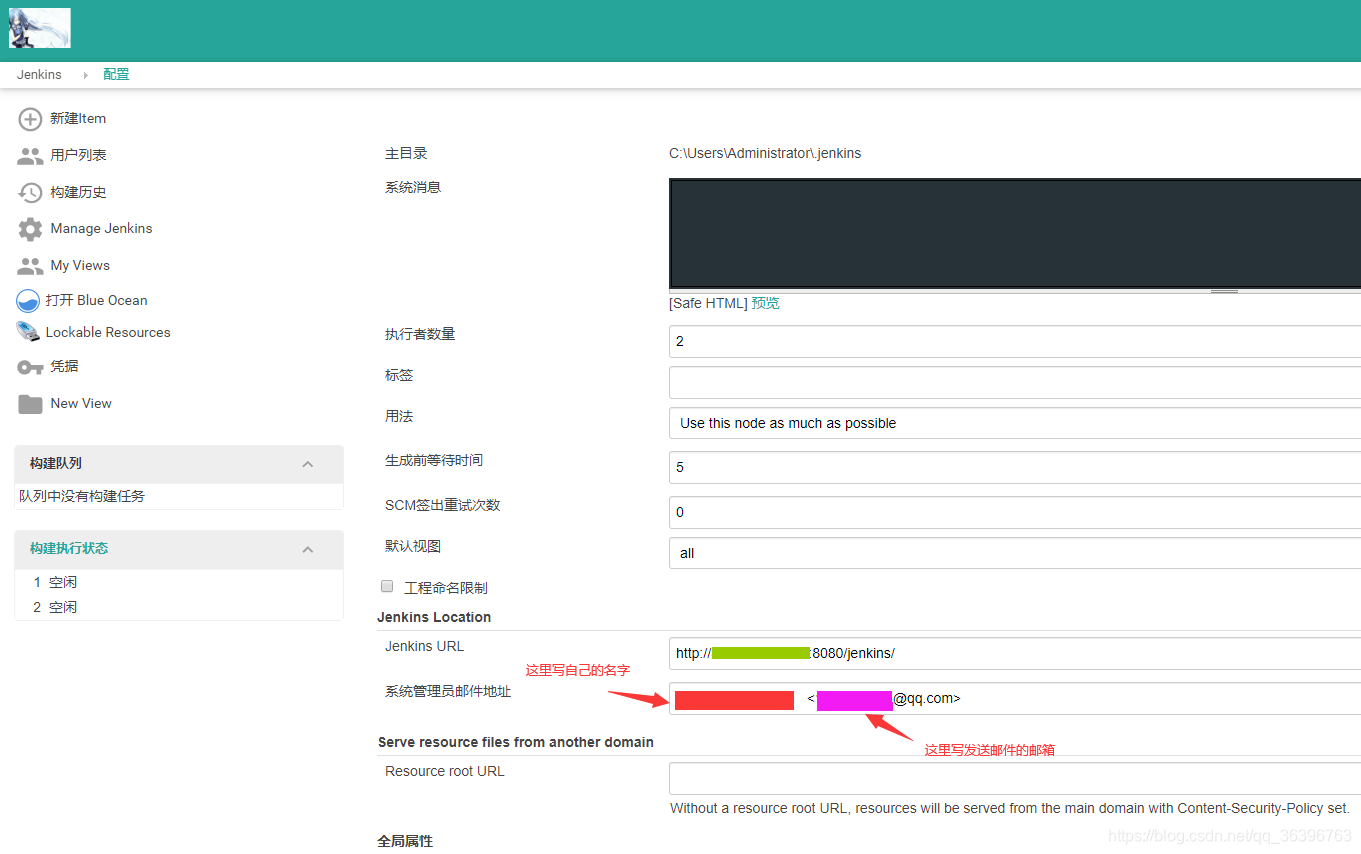This screenshot has height=854, width=1361.
Task: Click the 新建Item plus icon
Action: pyautogui.click(x=30, y=119)
